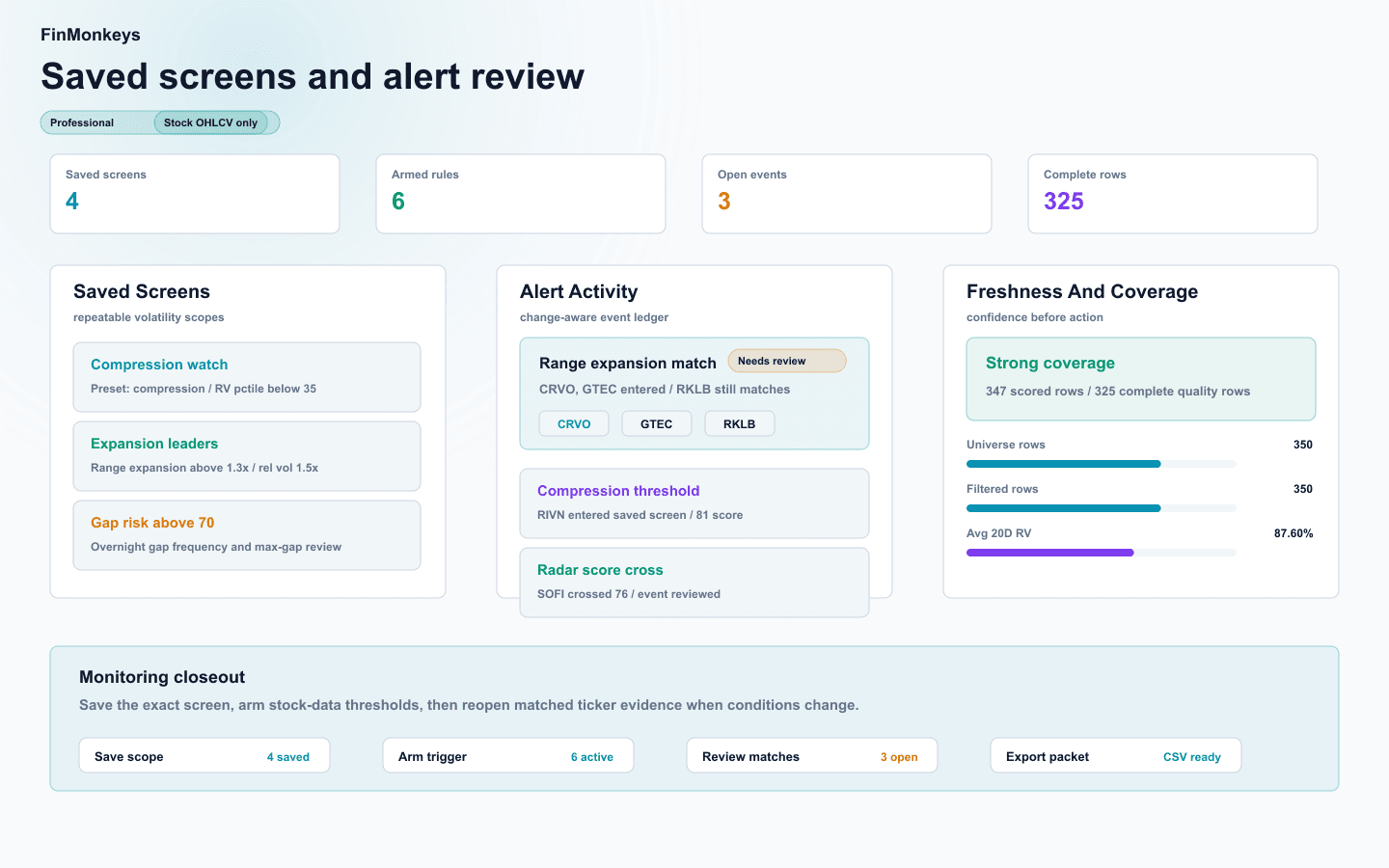Screen dimensions: 1389x868
Task: Open the Expansion leaders saved screen
Action: coord(247,456)
